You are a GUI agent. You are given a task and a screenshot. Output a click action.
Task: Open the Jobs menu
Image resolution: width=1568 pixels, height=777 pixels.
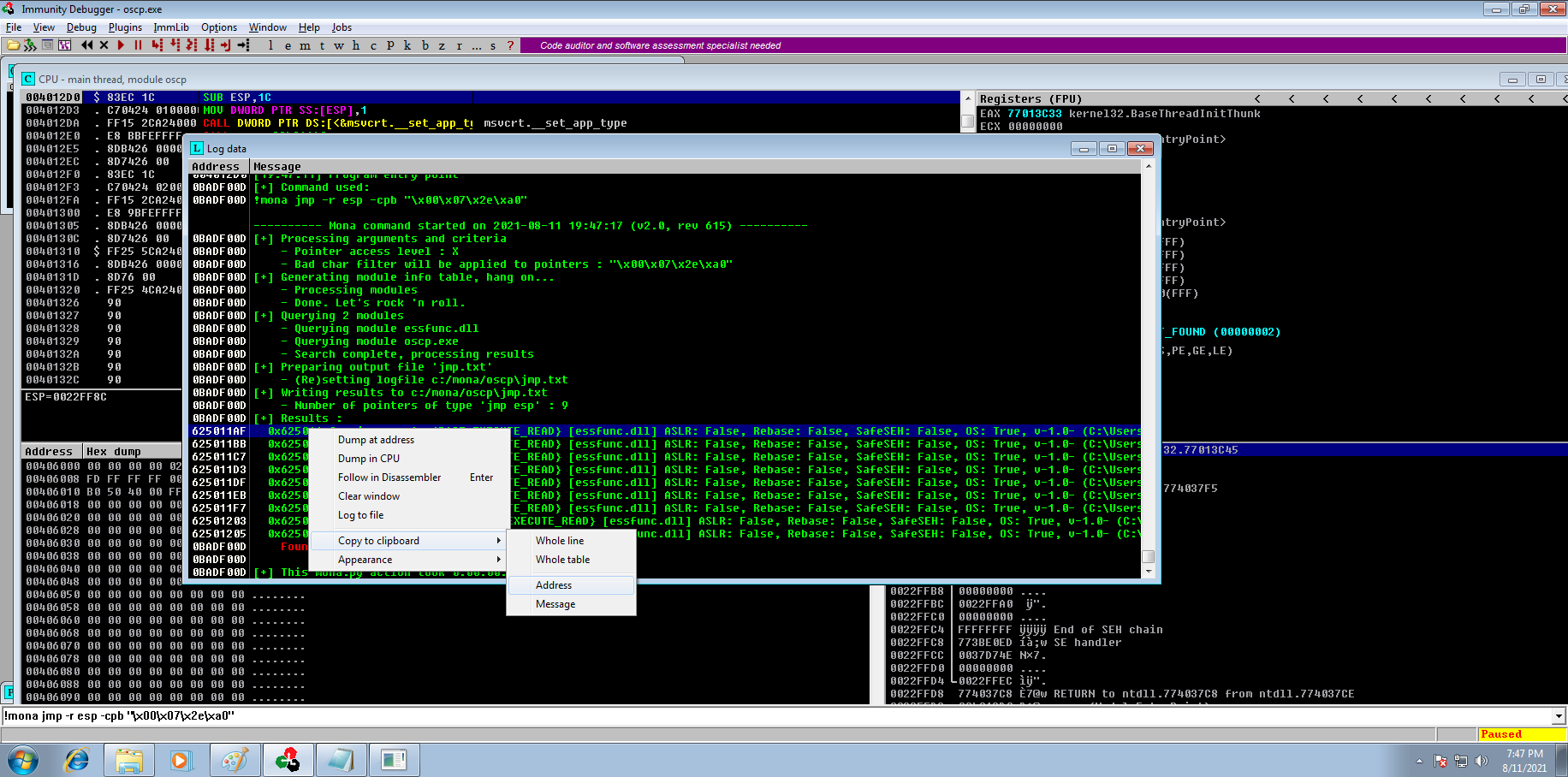[x=342, y=27]
